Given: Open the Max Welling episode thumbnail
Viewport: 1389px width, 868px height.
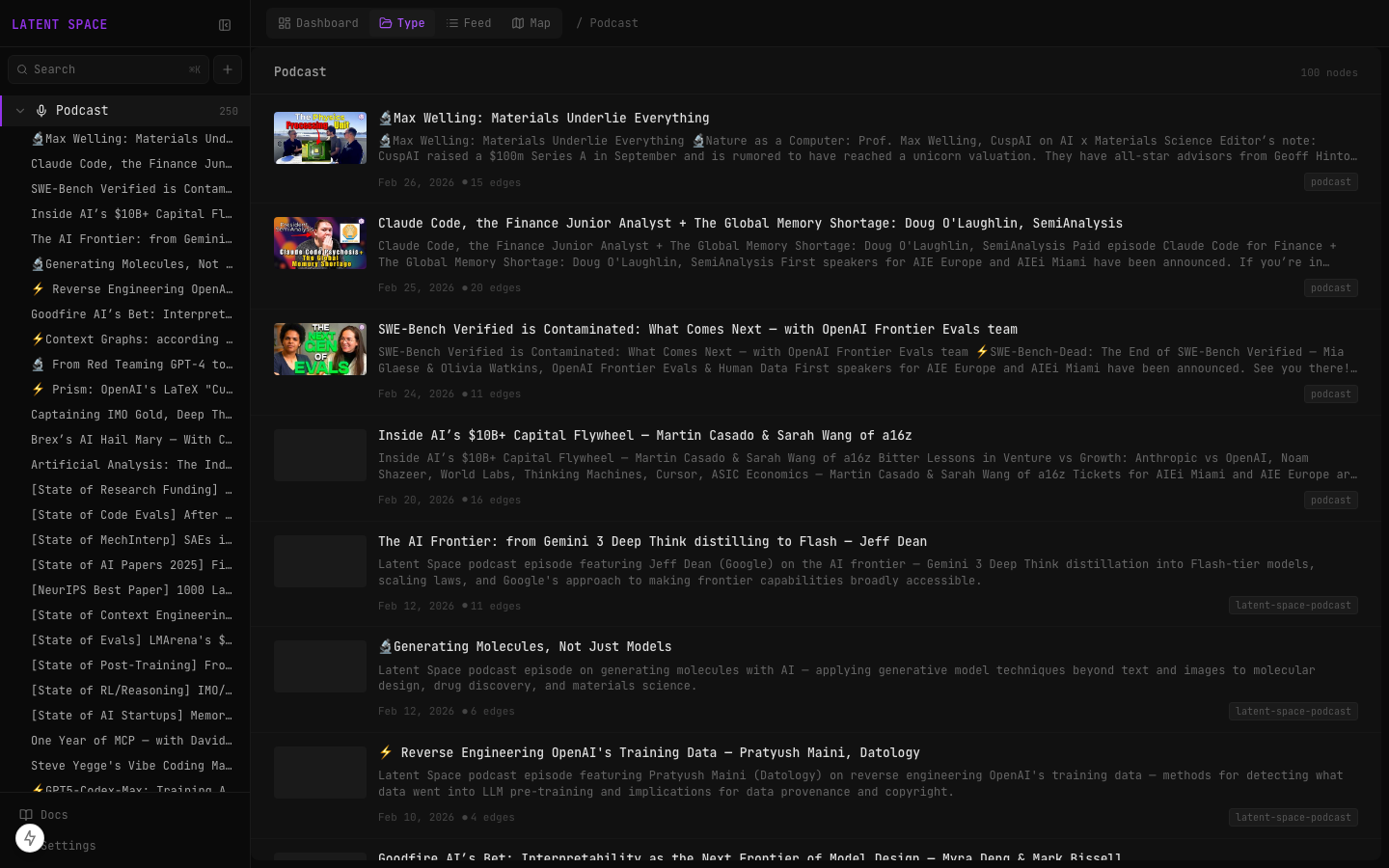Looking at the screenshot, I should tap(320, 138).
